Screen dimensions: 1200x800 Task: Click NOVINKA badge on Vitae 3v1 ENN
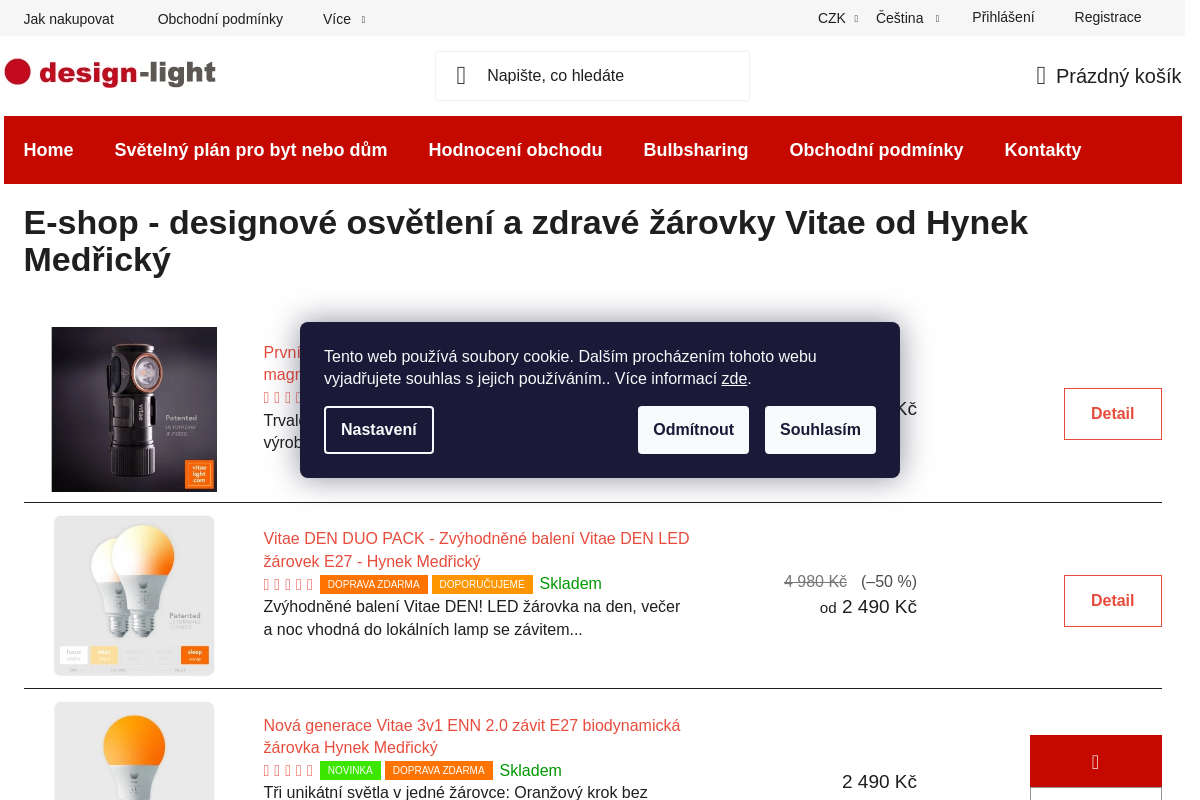(x=350, y=771)
